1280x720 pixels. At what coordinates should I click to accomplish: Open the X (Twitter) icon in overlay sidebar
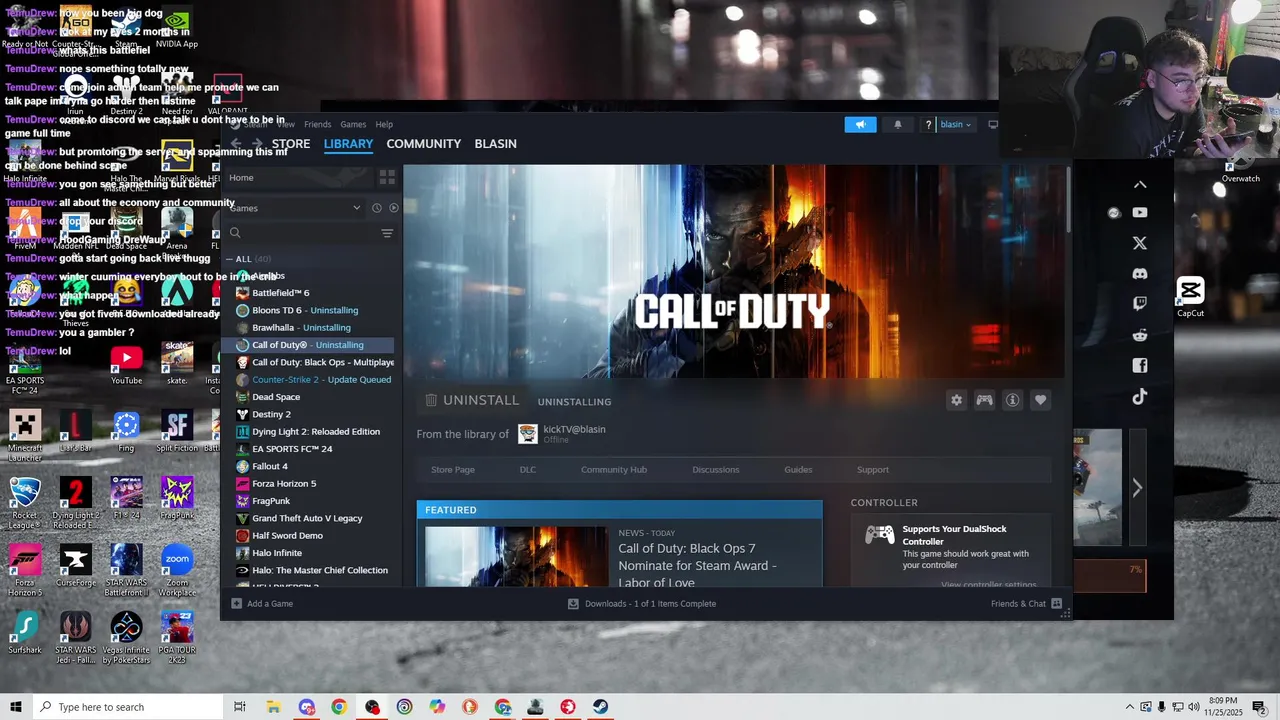(1140, 243)
